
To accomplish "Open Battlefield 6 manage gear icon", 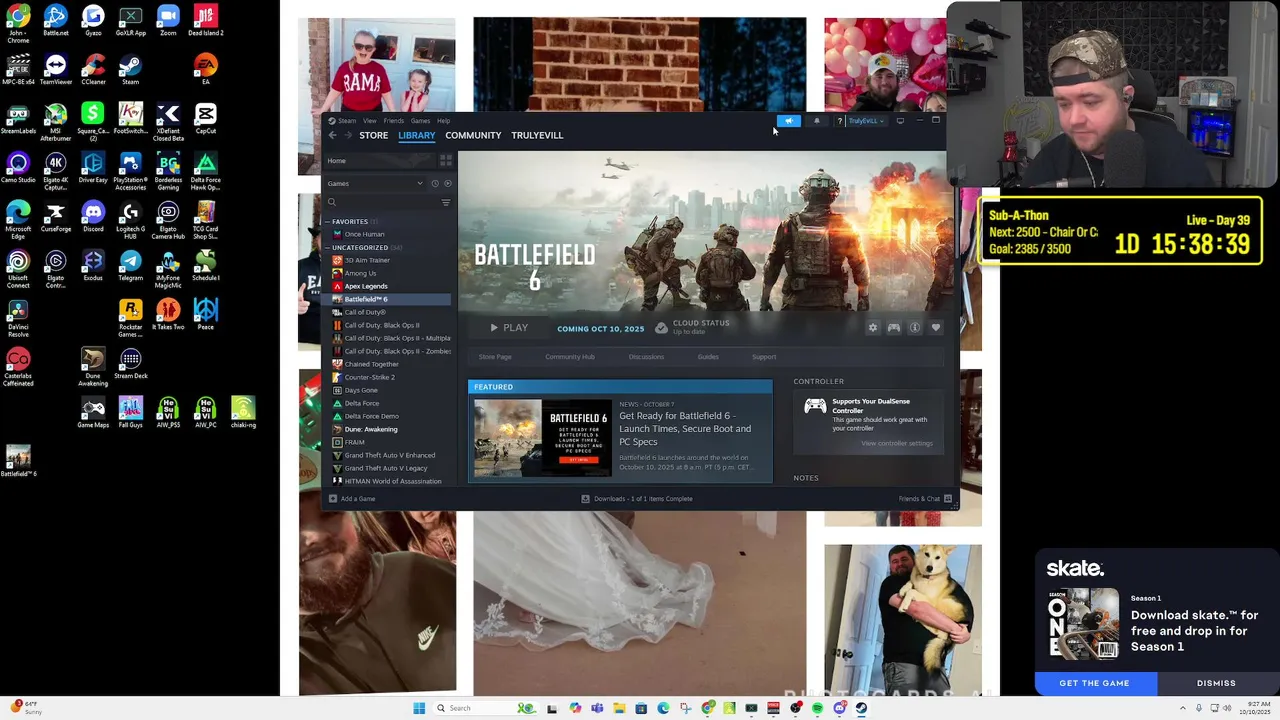I will 873,328.
